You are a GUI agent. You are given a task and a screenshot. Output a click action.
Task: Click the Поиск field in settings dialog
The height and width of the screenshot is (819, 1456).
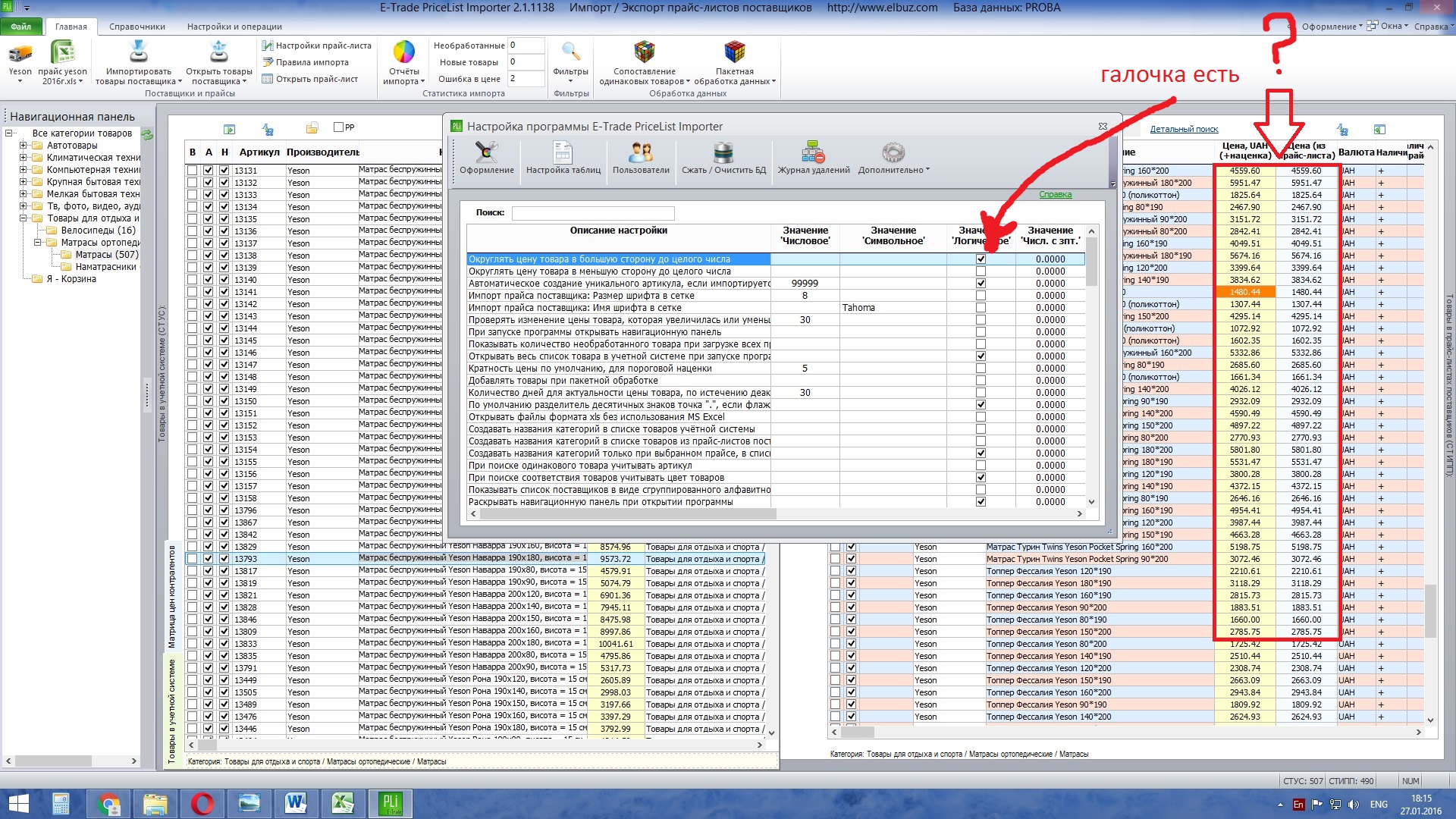click(593, 213)
